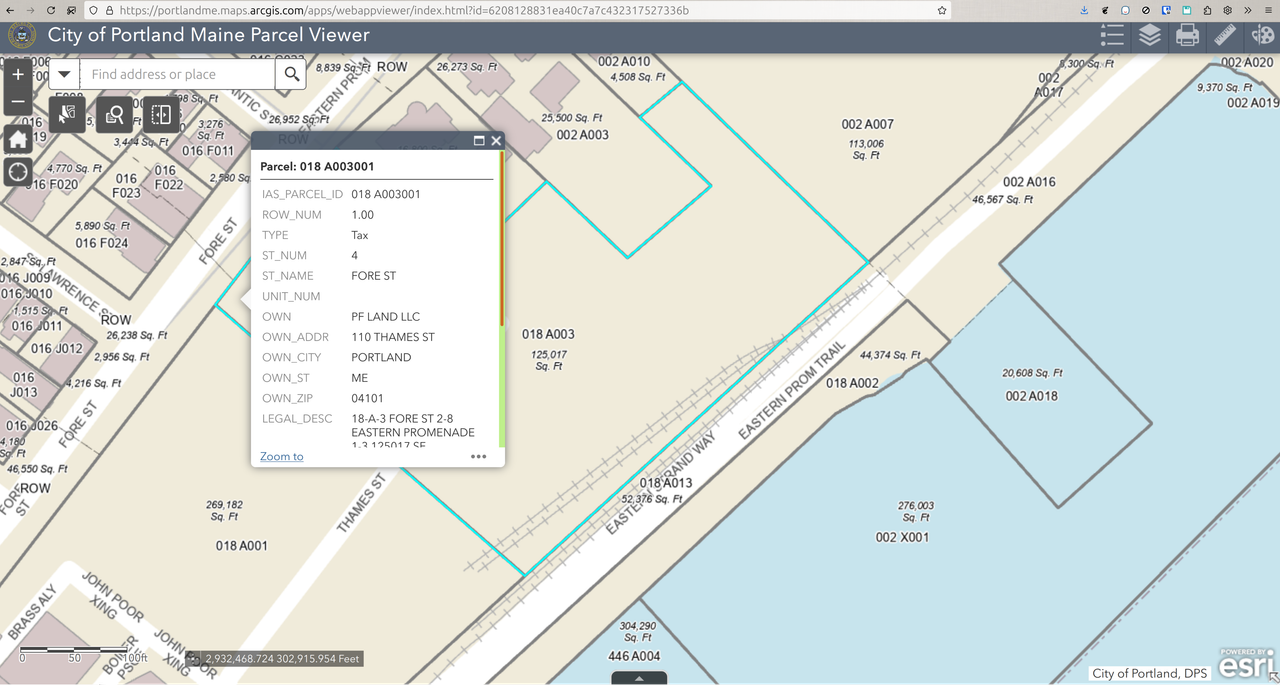Locate my position on the map

(18, 172)
